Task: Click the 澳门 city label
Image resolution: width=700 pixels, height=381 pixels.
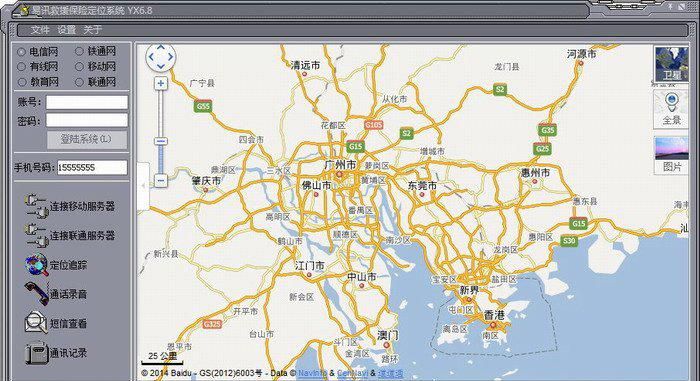Action: coord(388,335)
